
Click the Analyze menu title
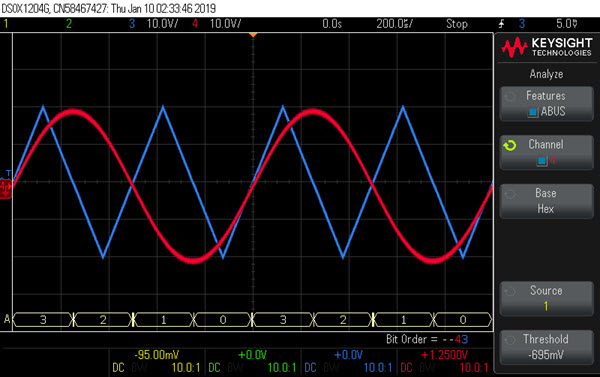546,74
